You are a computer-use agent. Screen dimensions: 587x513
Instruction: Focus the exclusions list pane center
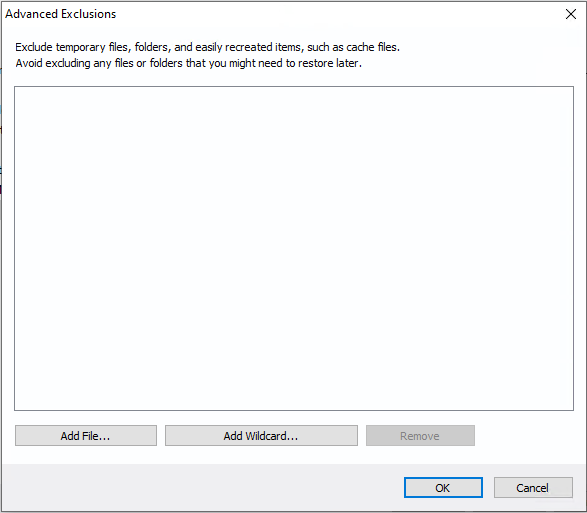point(294,248)
